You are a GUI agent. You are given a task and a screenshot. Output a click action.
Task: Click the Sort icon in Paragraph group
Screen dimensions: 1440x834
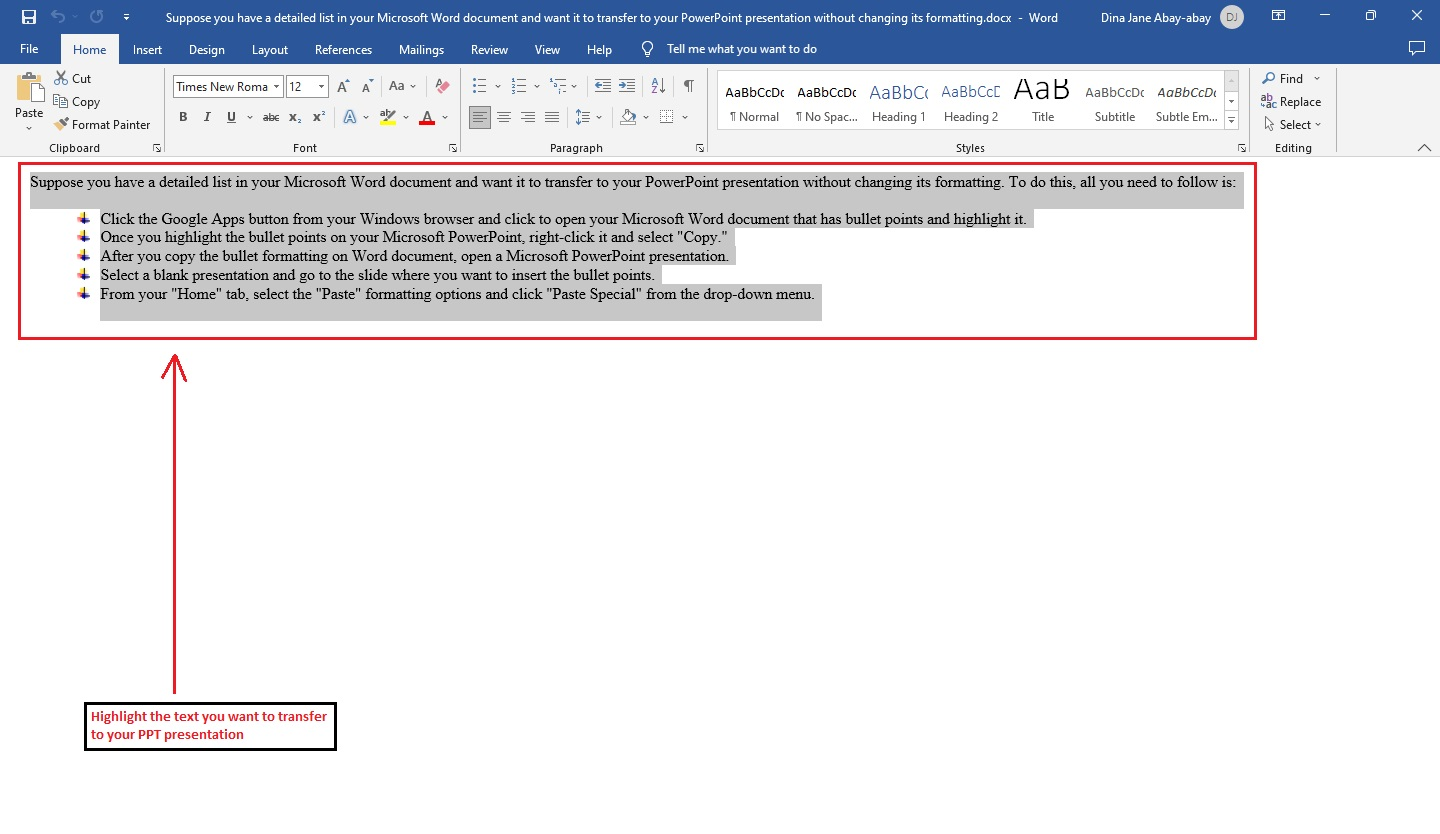pos(657,86)
